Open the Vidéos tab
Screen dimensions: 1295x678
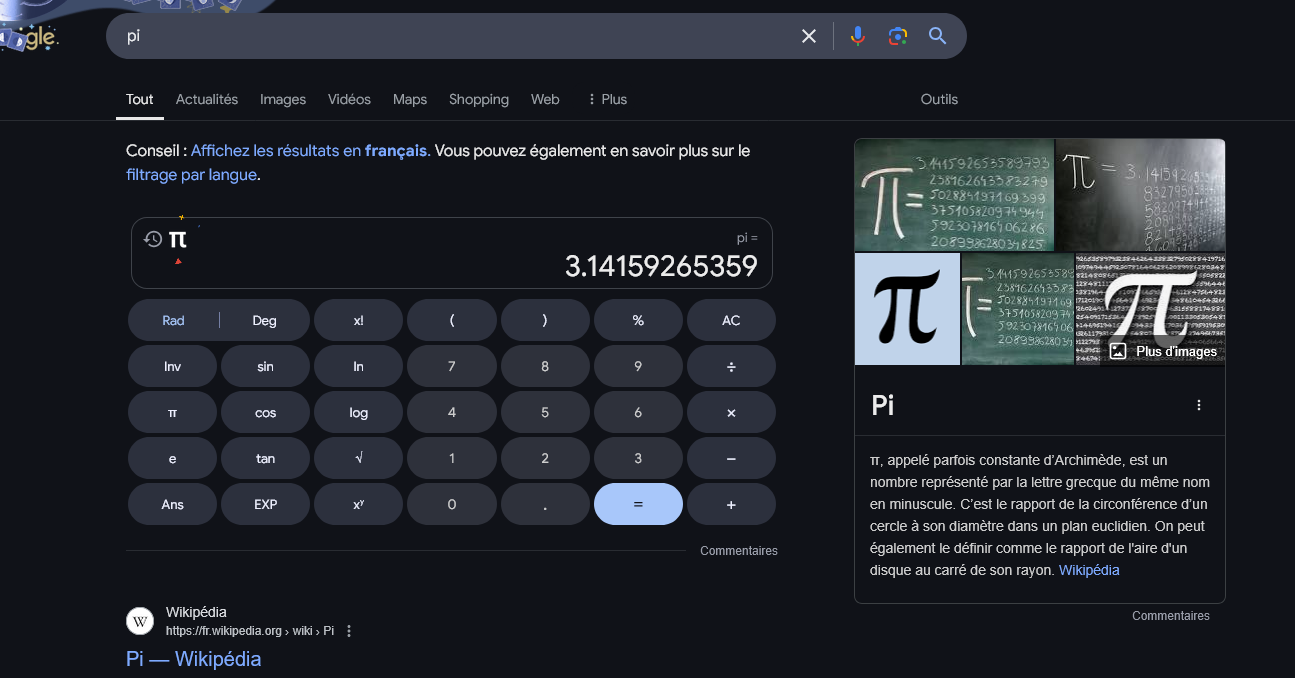(349, 99)
